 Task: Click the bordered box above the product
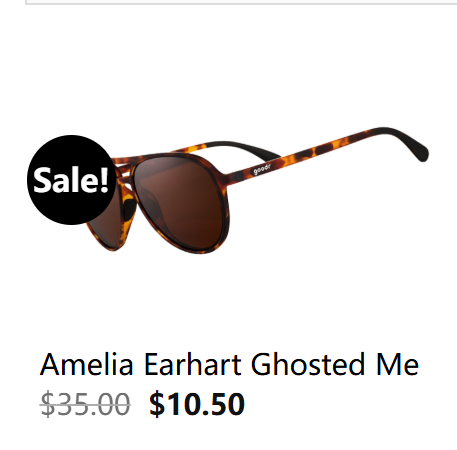[241, 2]
